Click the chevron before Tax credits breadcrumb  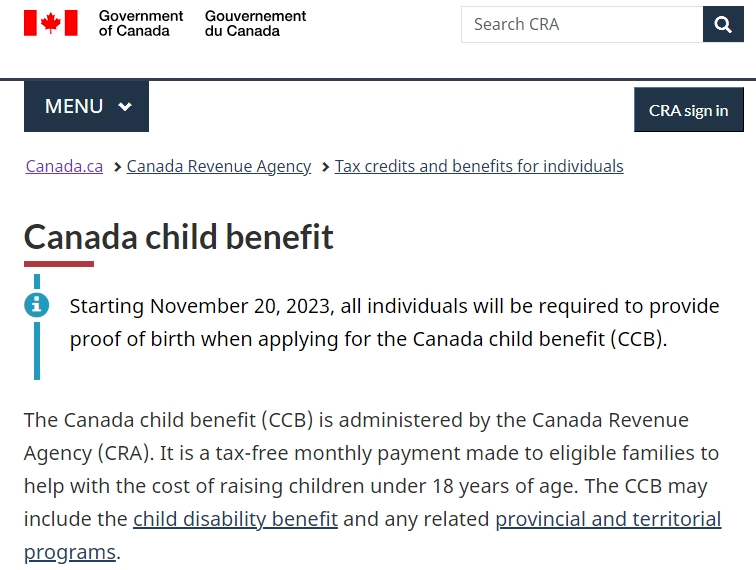tap(325, 167)
